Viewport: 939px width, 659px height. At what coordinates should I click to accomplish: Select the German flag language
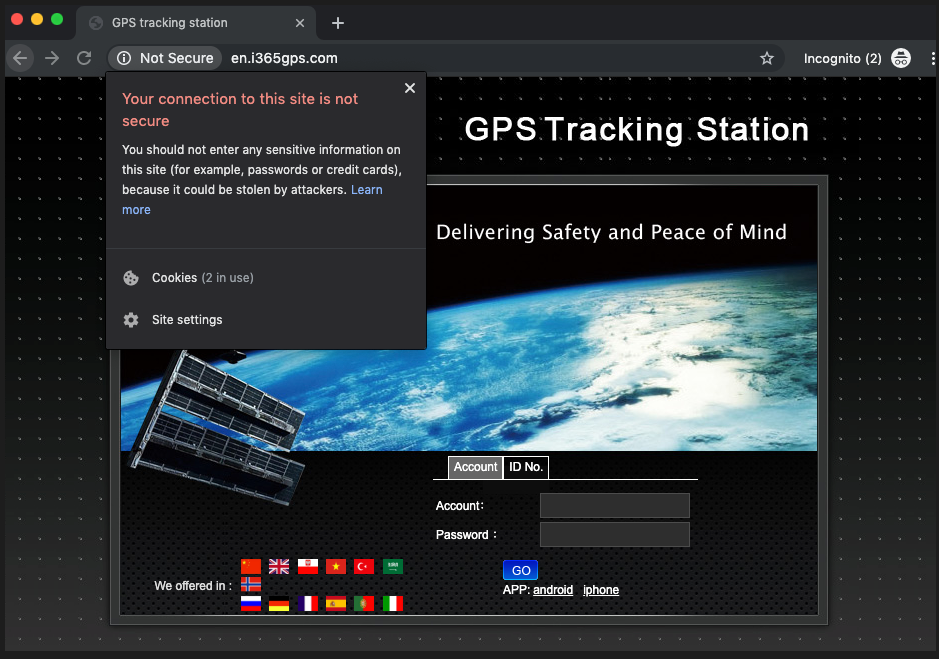pyautogui.click(x=278, y=603)
